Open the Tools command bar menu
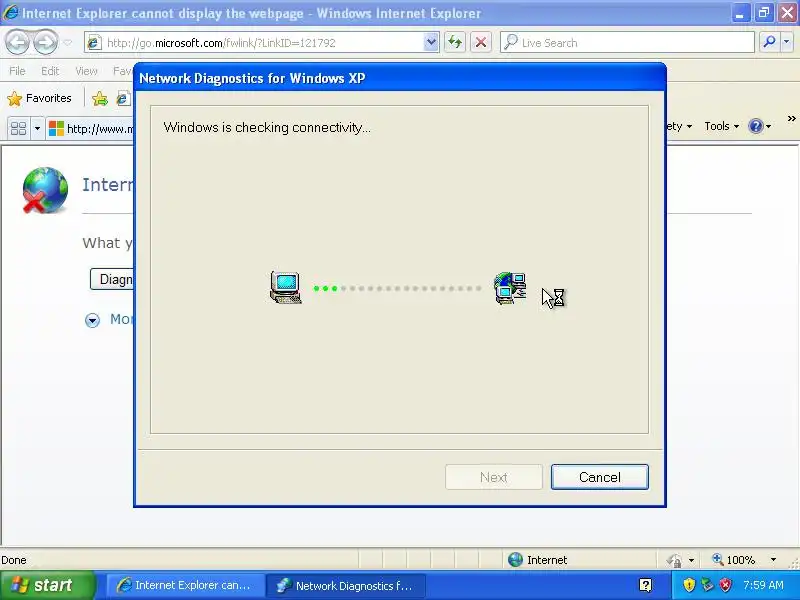Screen dimensions: 800x600 coord(721,126)
